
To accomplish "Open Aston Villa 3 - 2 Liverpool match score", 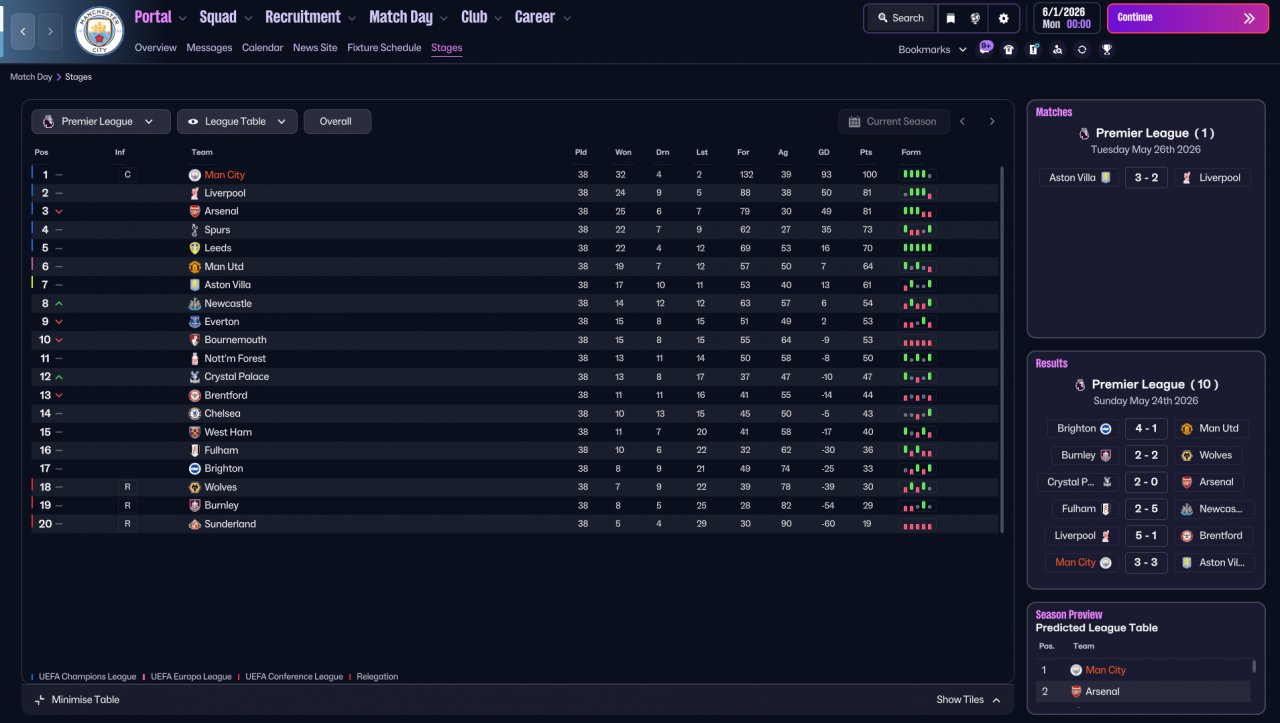I will point(1145,178).
